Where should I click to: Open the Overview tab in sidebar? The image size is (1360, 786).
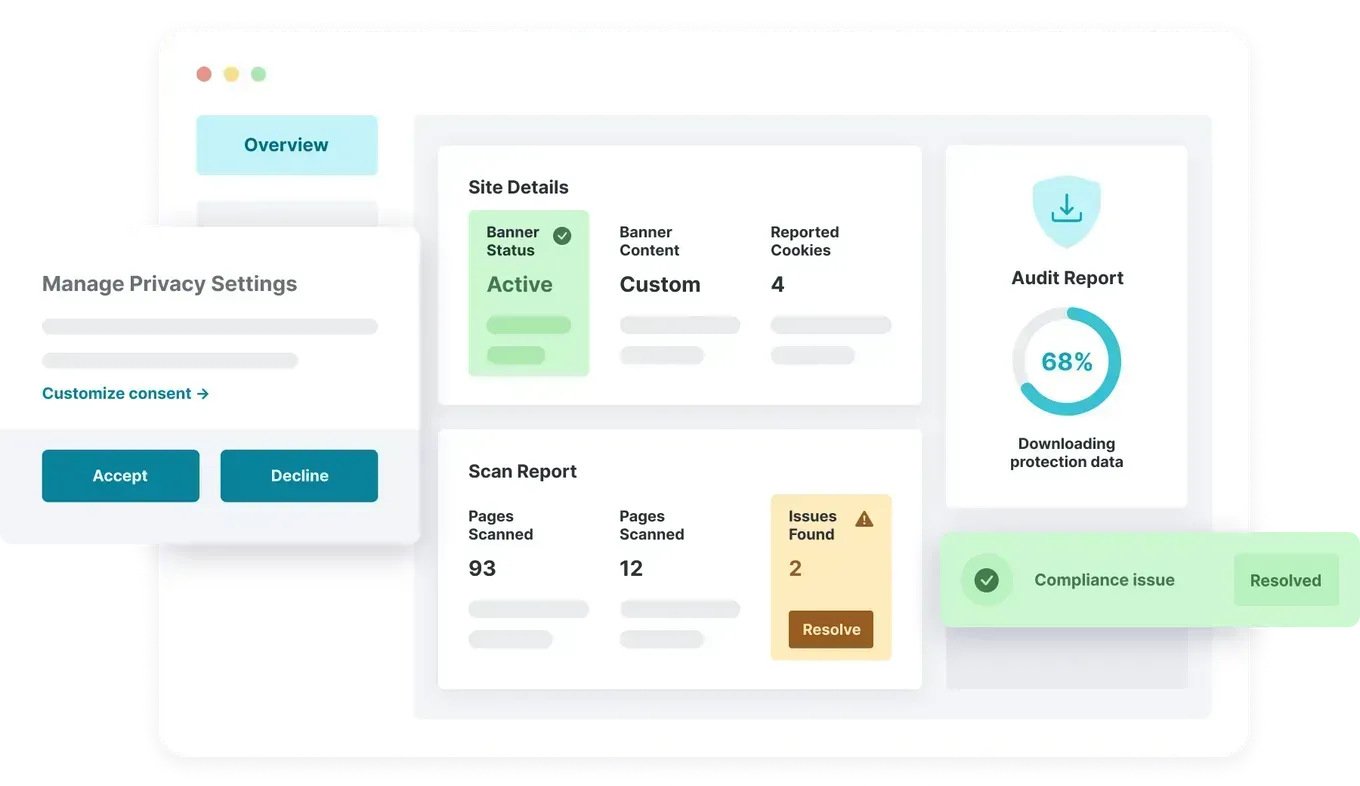(x=287, y=145)
